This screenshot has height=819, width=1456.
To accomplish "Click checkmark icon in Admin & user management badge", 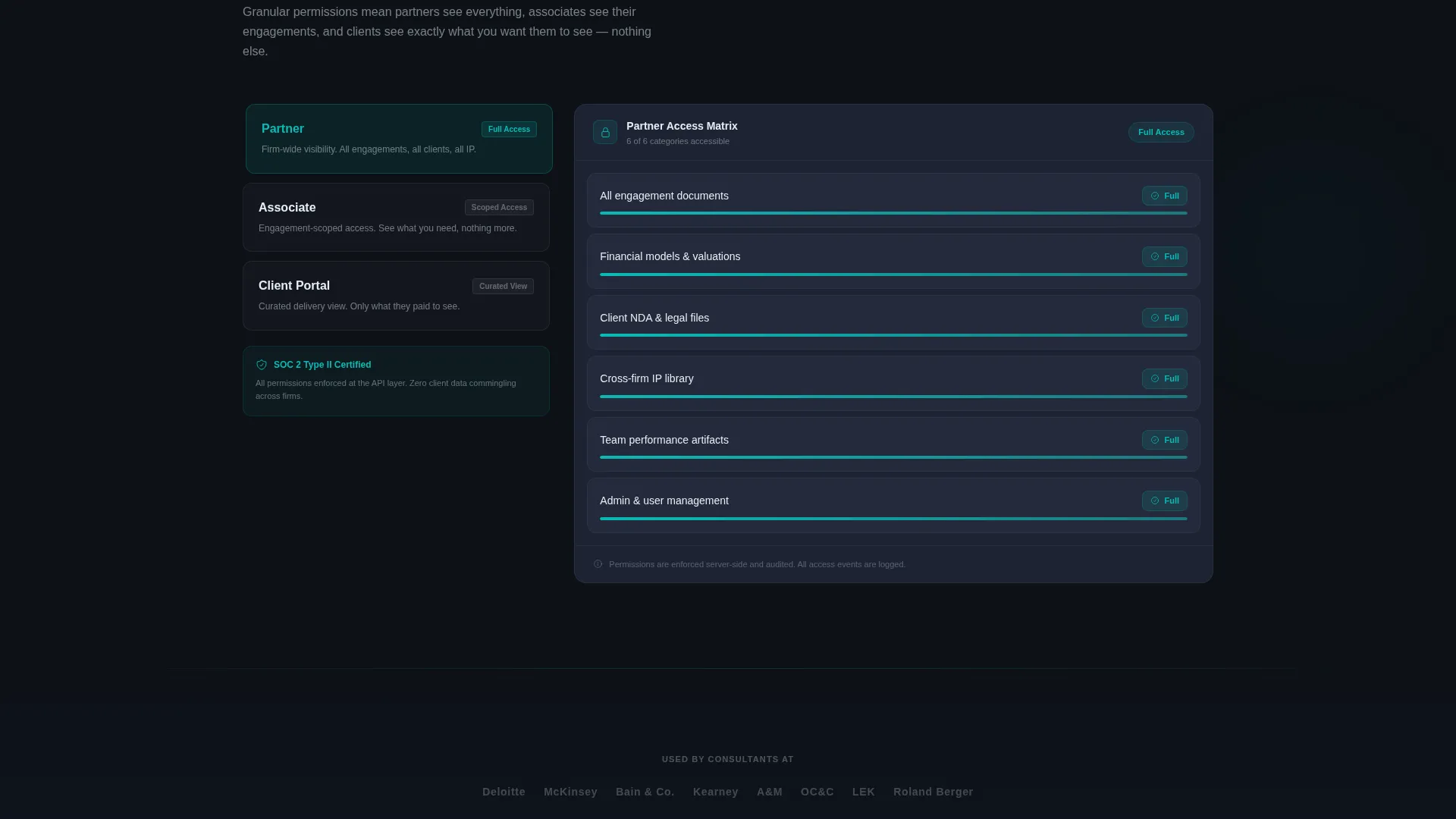I will coord(1155,500).
